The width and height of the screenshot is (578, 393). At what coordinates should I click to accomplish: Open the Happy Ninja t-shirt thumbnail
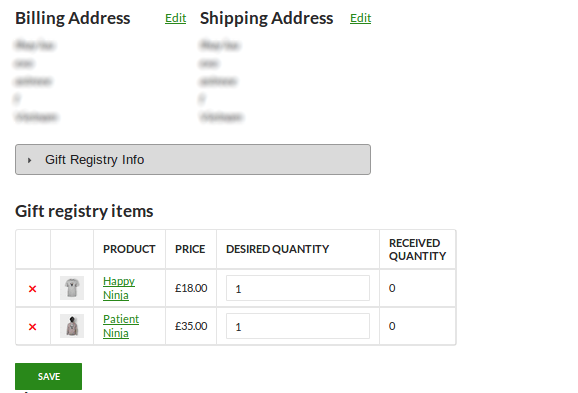click(x=72, y=288)
